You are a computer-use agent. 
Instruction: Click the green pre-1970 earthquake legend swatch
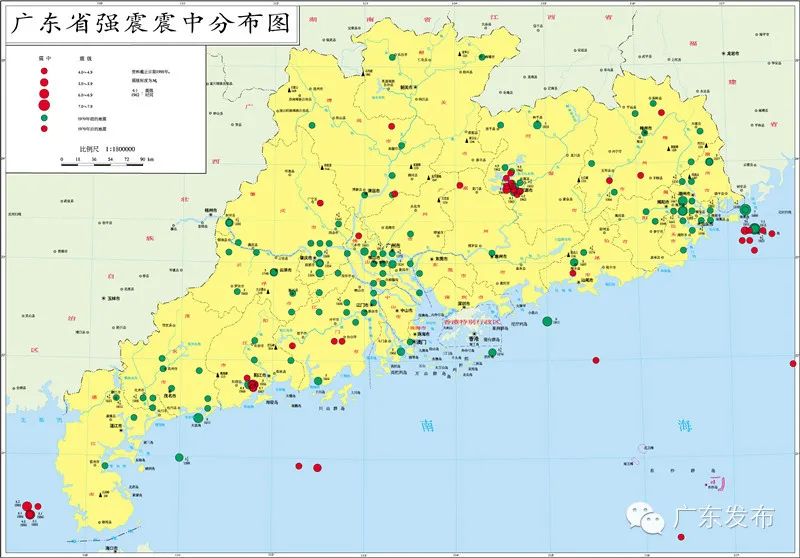coord(44,117)
